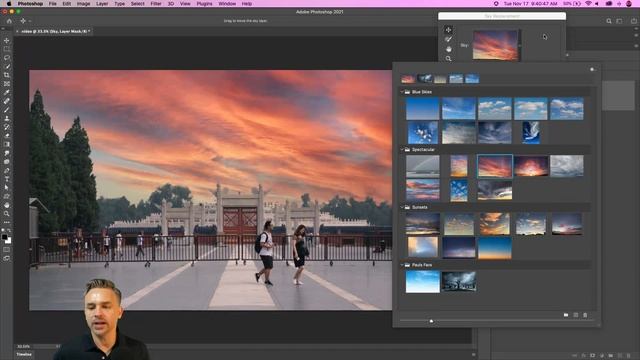This screenshot has height=360, width=640.
Task: Select the Rectangular Marquee tool
Action: (7, 49)
